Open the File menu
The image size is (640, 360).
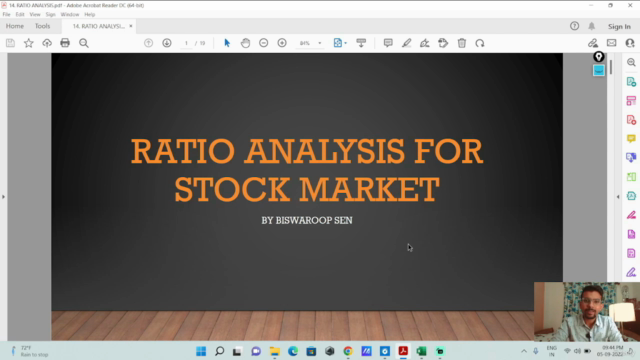6,14
